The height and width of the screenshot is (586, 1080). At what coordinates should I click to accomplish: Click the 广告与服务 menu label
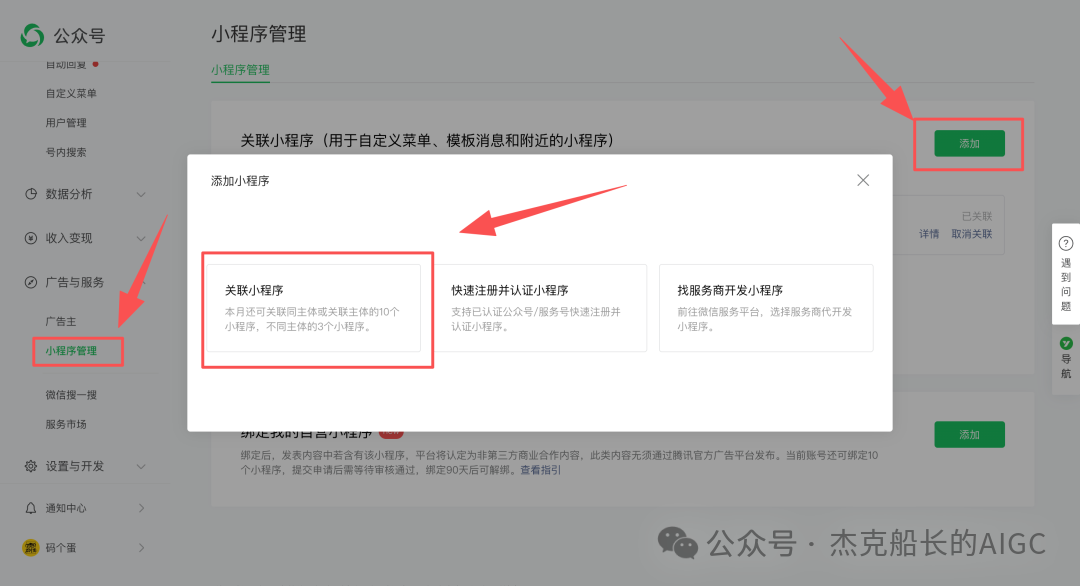[x=74, y=282]
